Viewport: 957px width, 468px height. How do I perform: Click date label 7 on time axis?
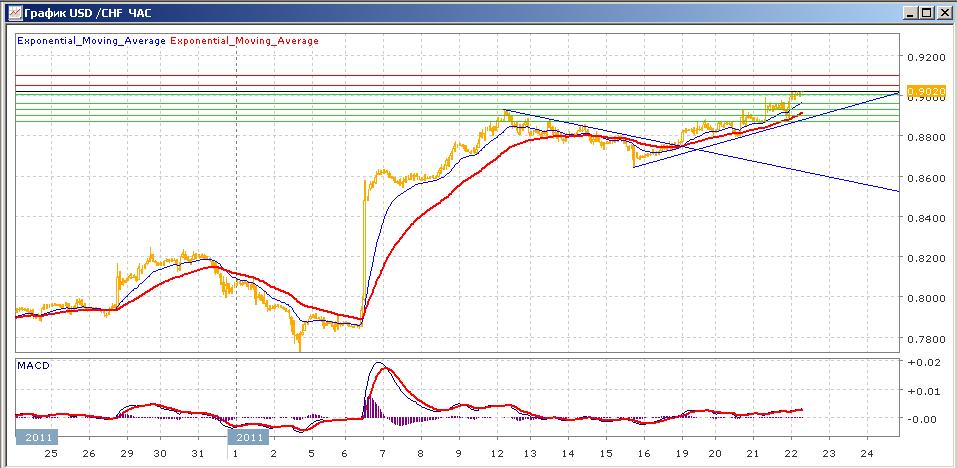point(383,454)
